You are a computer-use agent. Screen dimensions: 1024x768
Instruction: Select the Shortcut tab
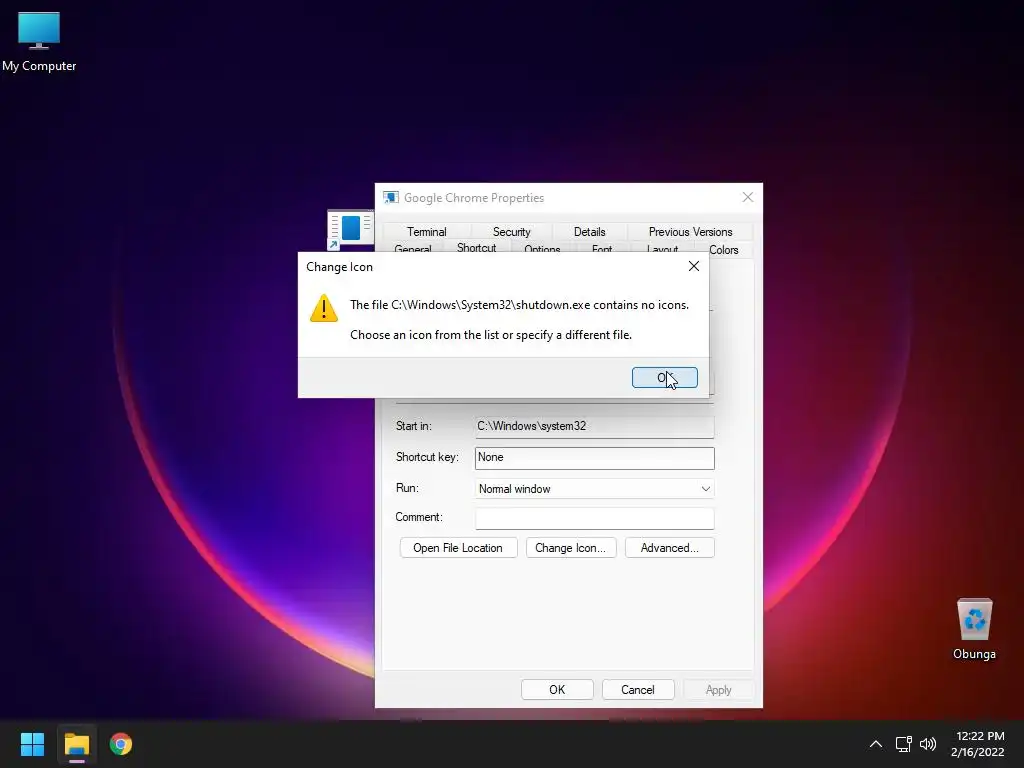click(476, 247)
